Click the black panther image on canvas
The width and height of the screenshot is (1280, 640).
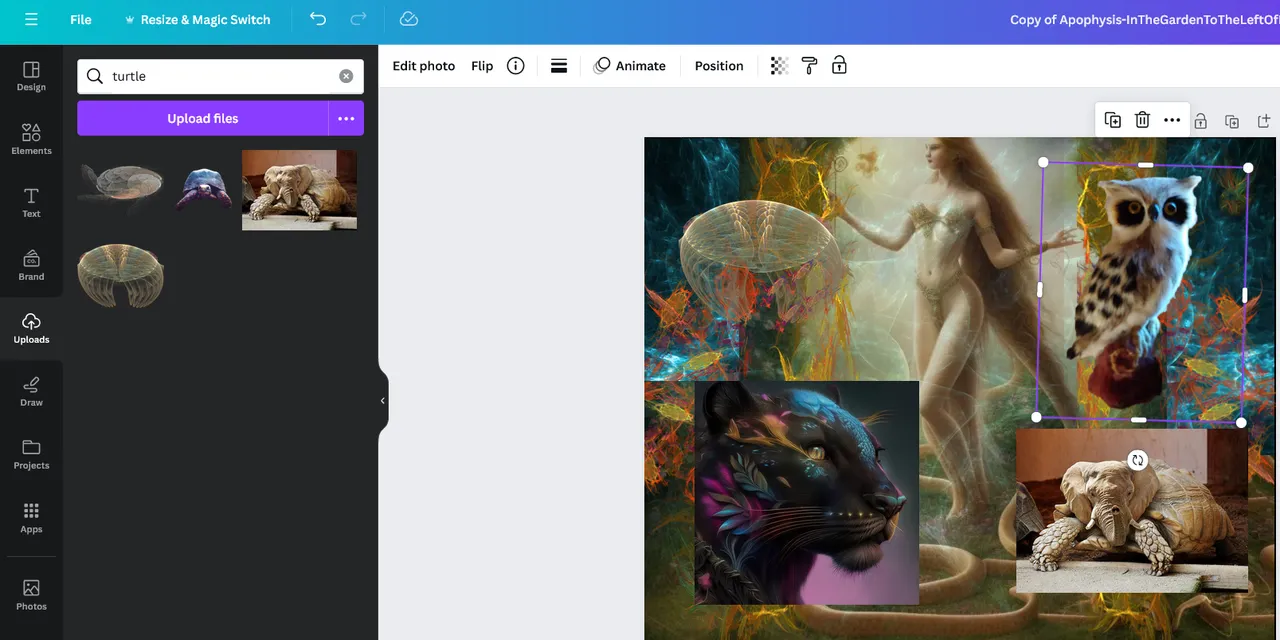[806, 492]
